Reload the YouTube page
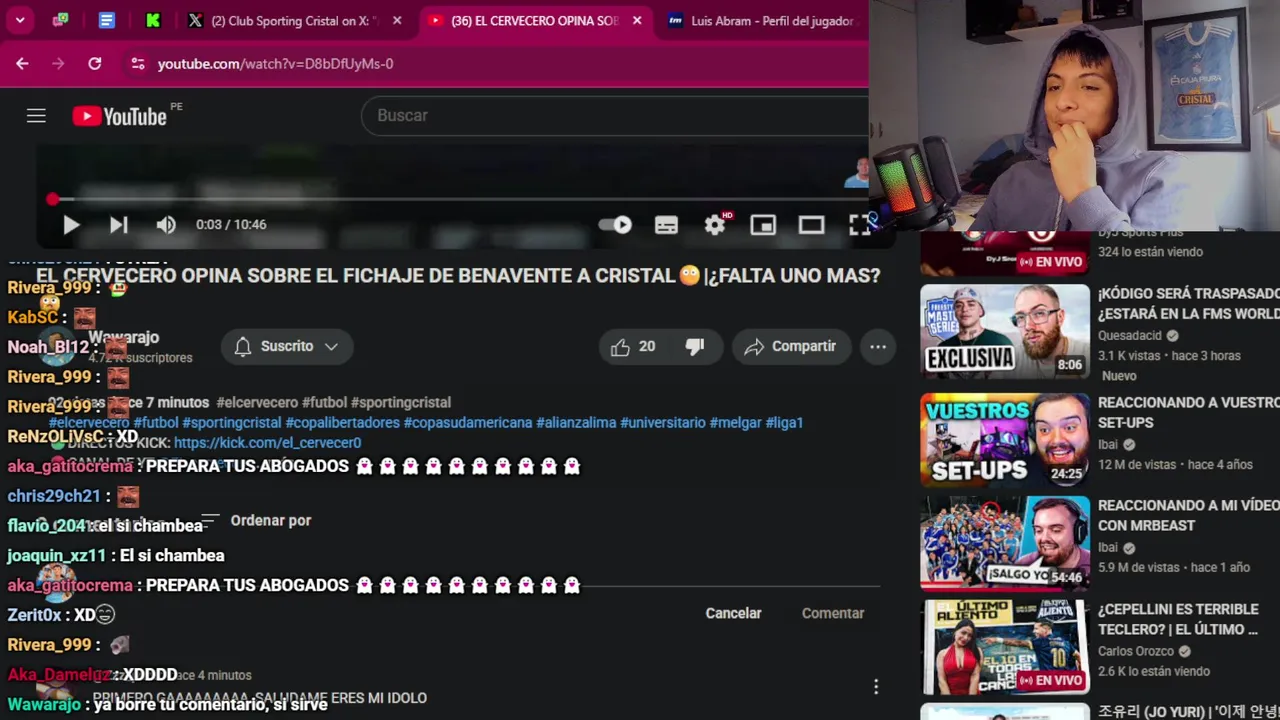The height and width of the screenshot is (720, 1280). pyautogui.click(x=94, y=63)
